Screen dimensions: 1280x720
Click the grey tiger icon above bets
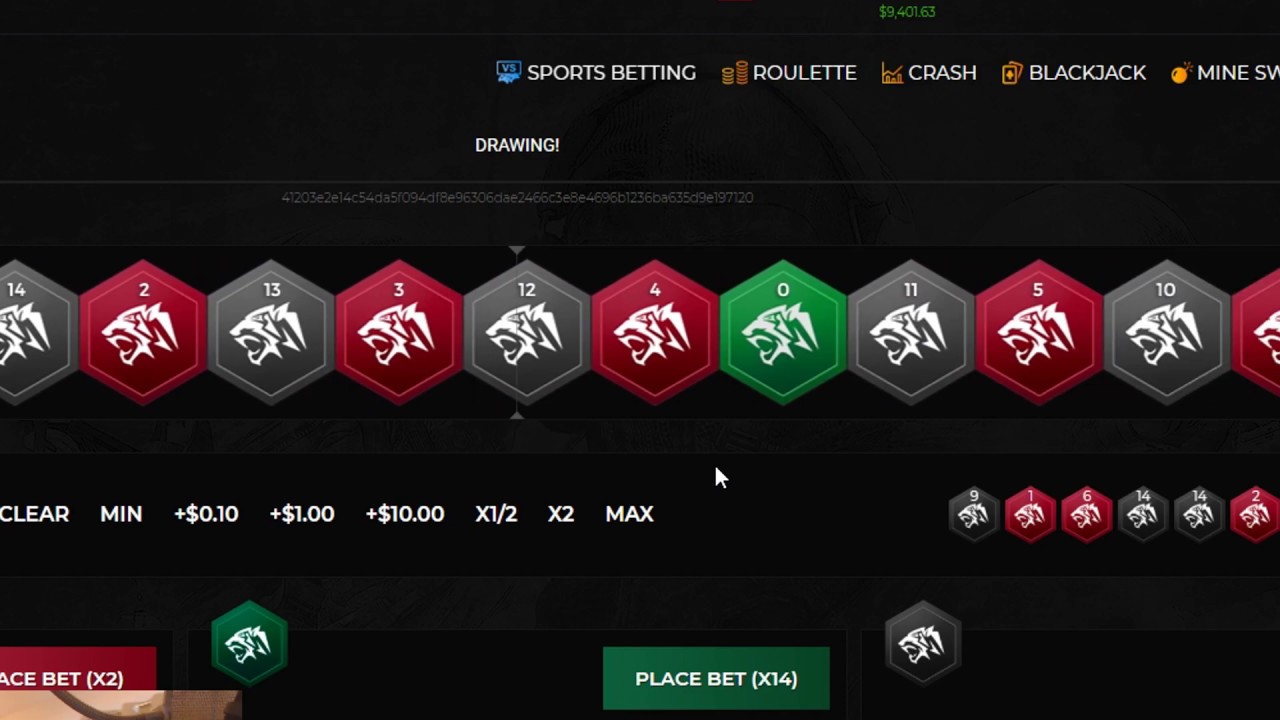pos(922,643)
